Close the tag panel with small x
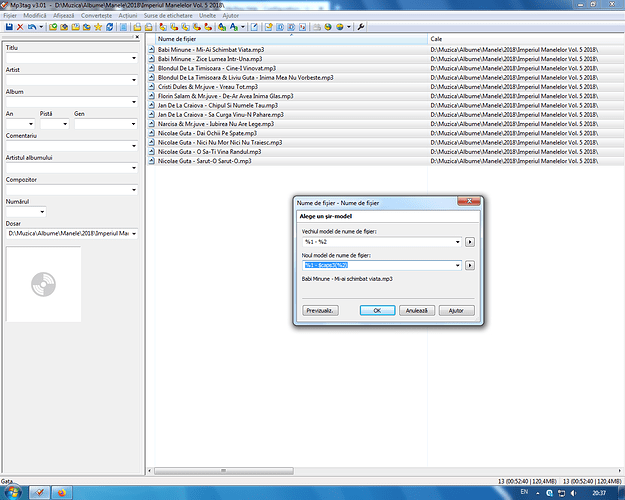The width and height of the screenshot is (625, 500). pyautogui.click(x=137, y=37)
